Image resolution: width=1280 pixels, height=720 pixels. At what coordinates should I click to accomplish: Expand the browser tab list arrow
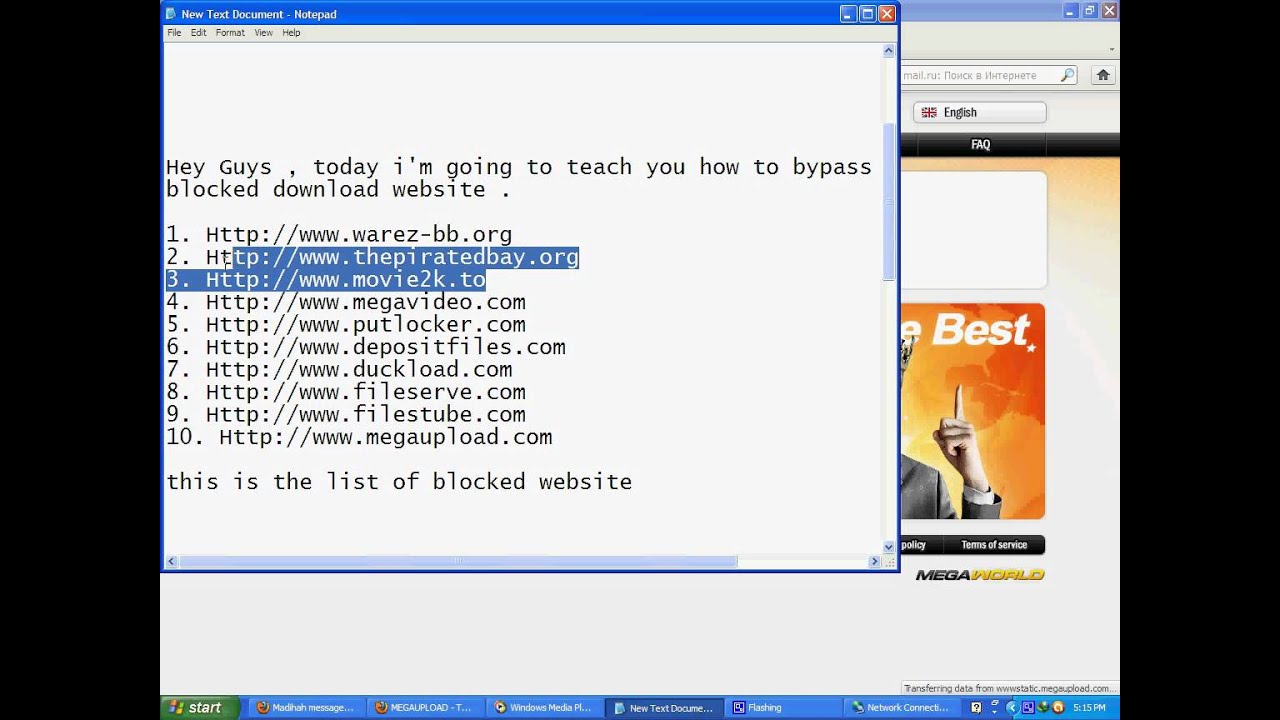(x=1112, y=49)
